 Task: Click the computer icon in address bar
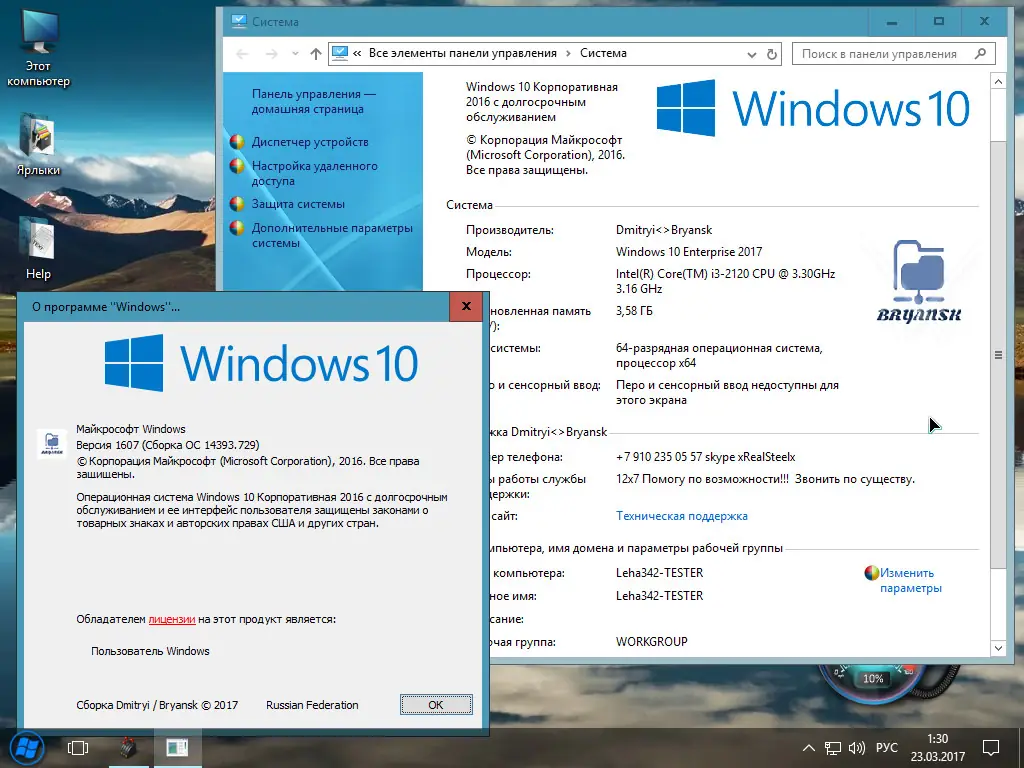tap(340, 54)
